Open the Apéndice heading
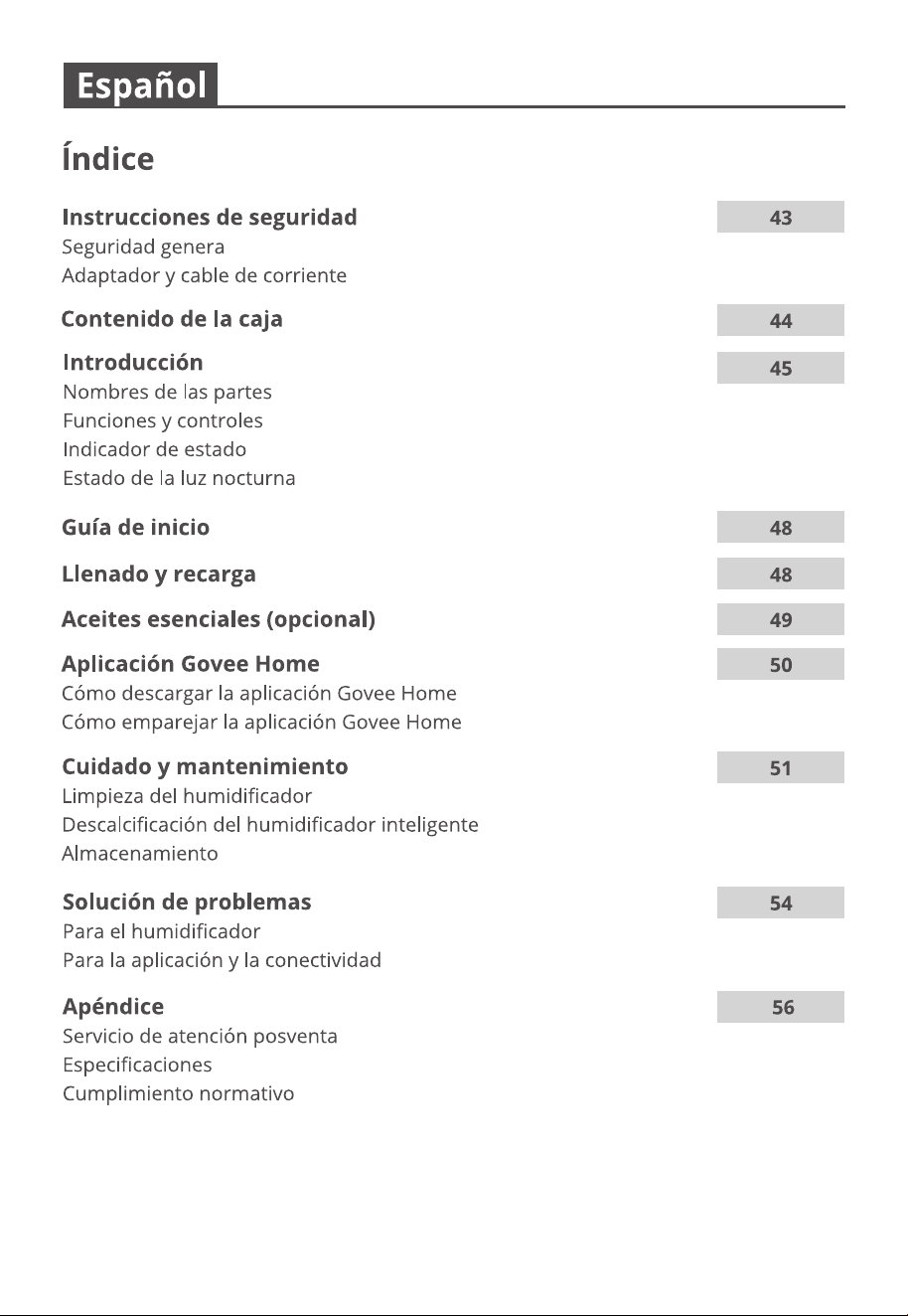Image resolution: width=908 pixels, height=1316 pixels. click(x=113, y=1006)
